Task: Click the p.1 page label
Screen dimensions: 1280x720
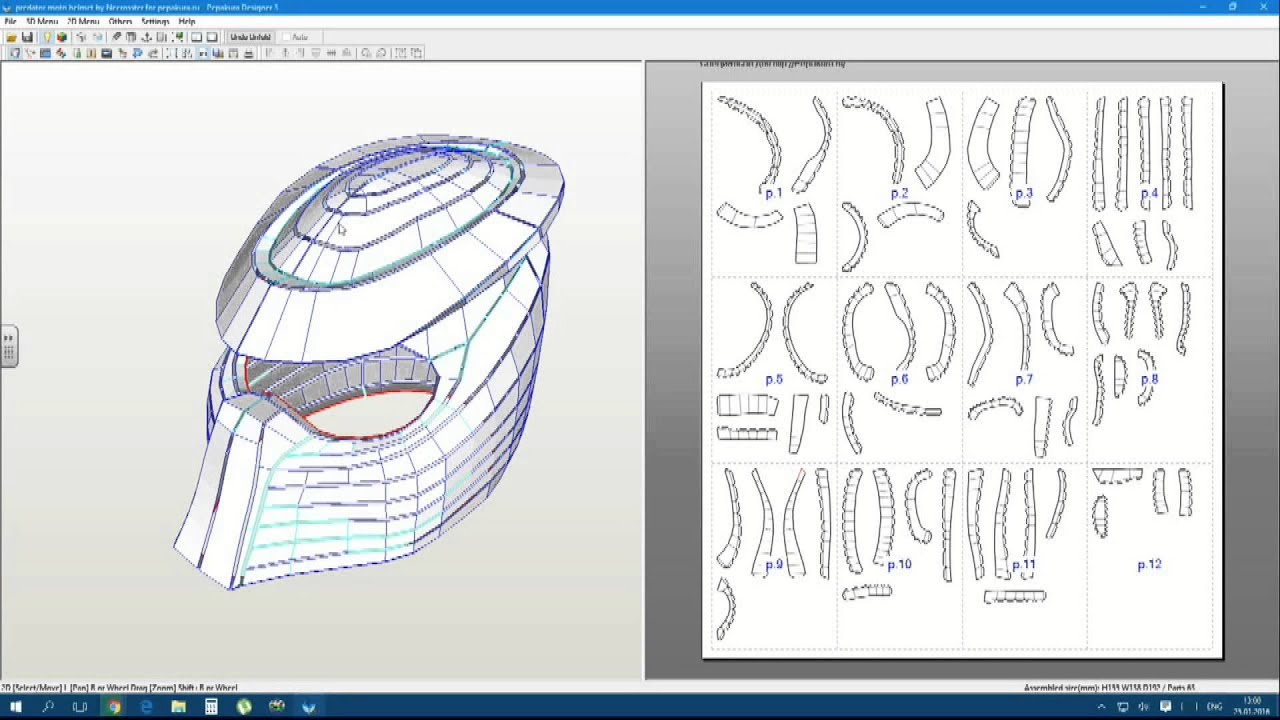Action: coord(773,193)
